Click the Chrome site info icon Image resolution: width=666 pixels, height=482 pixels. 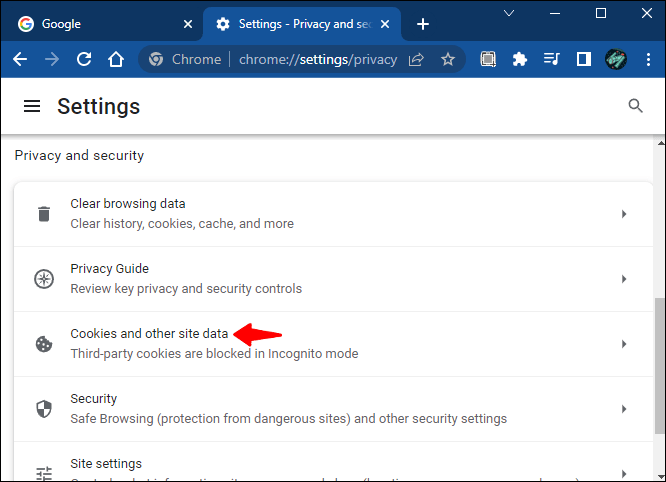click(x=156, y=59)
